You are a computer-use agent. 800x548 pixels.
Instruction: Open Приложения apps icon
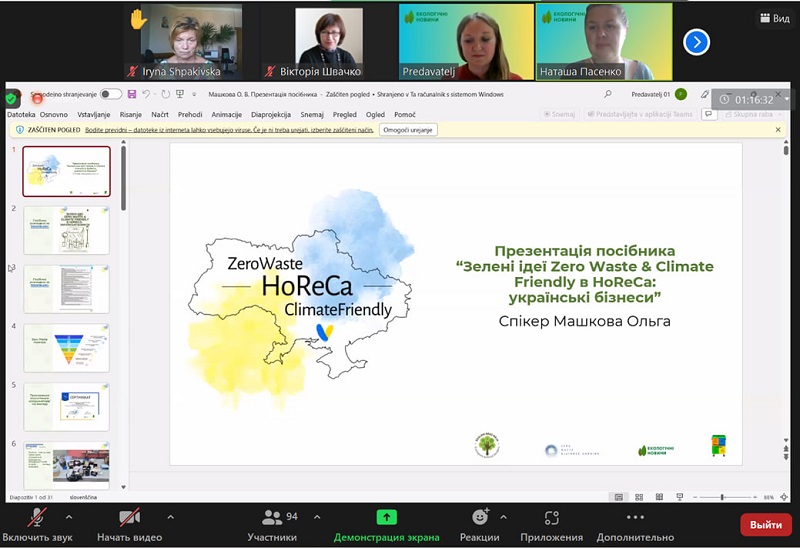pyautogui.click(x=552, y=526)
